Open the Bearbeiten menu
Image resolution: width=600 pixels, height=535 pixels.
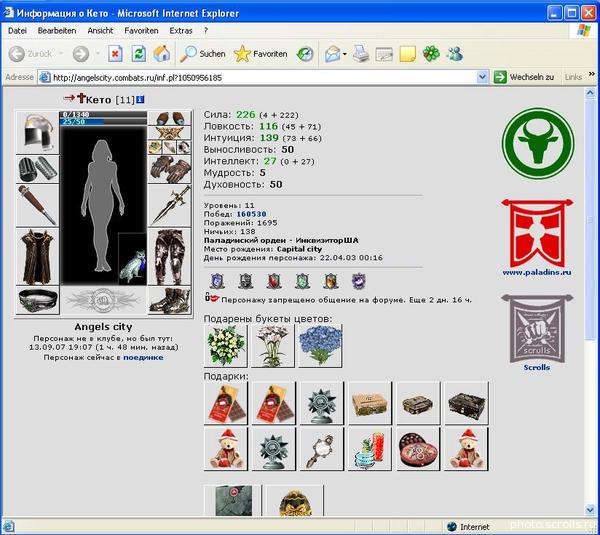coord(57,31)
